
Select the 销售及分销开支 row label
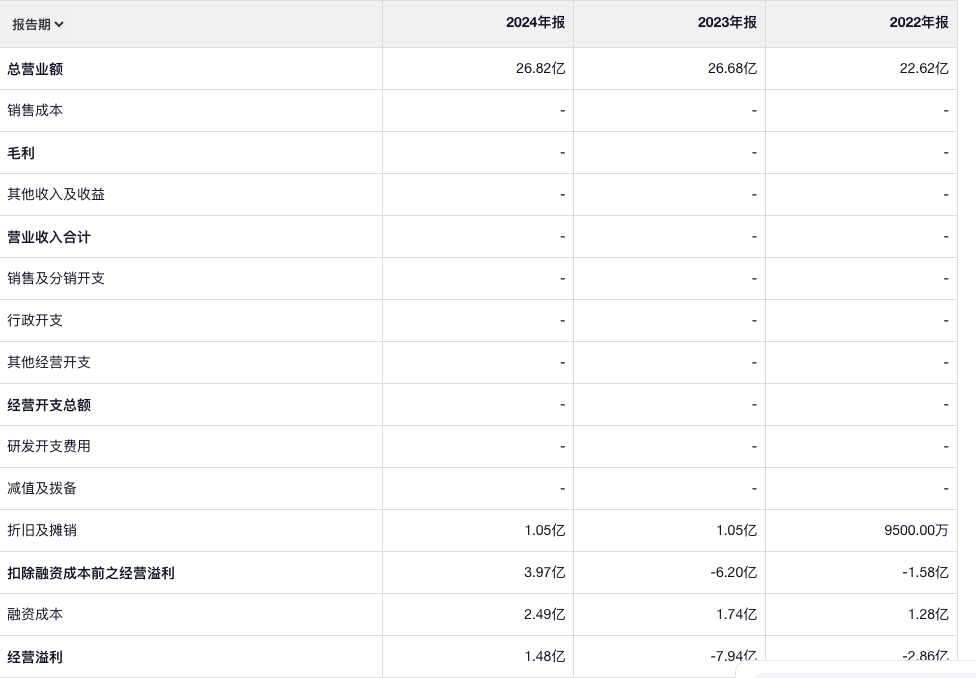click(x=56, y=278)
